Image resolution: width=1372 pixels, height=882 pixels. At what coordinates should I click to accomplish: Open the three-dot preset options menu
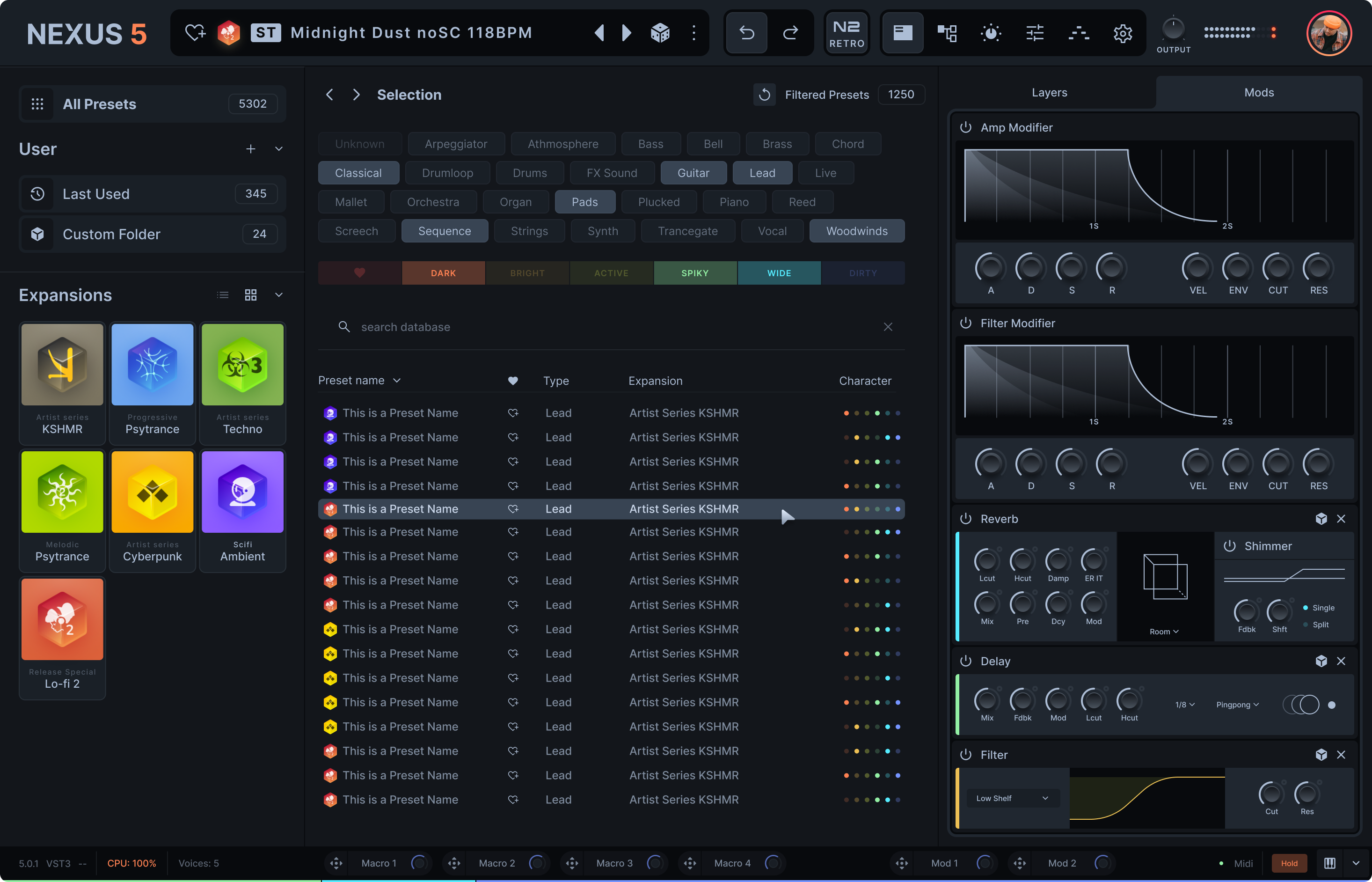(694, 33)
